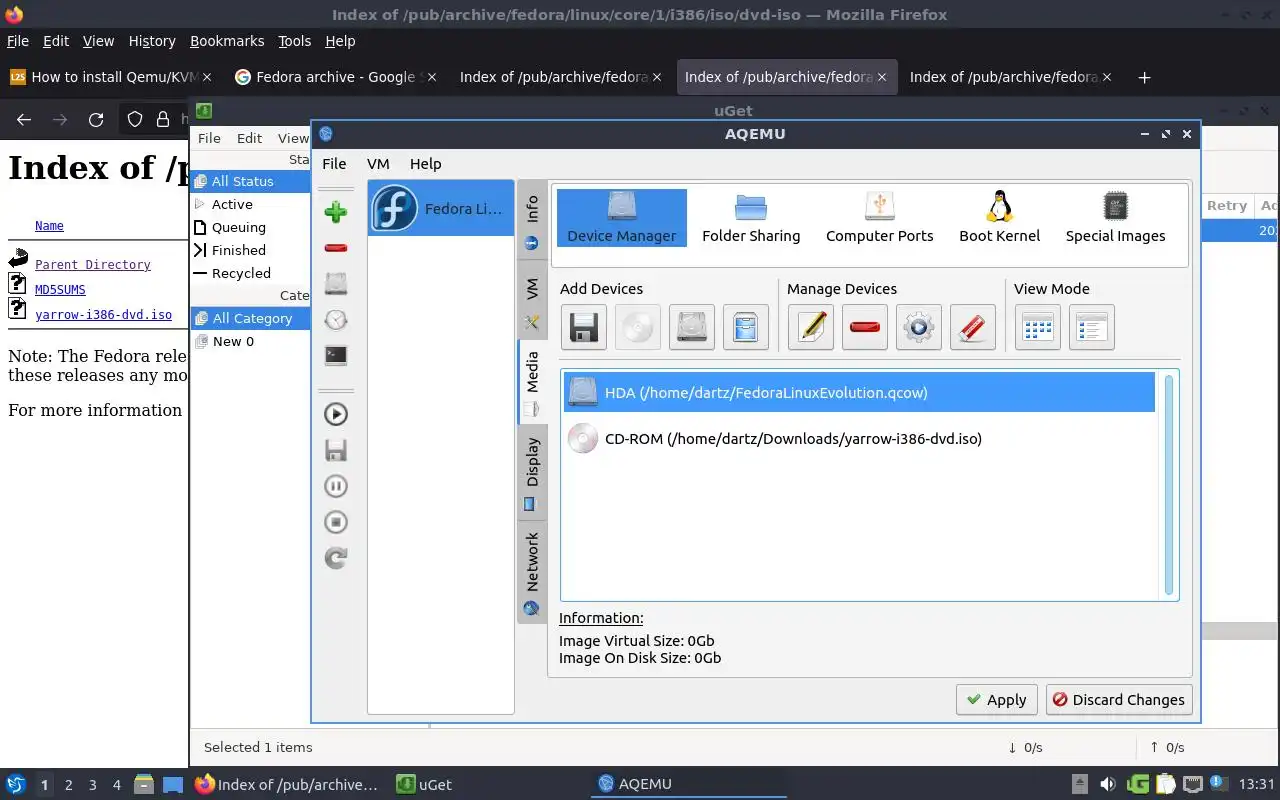Click the floppy save-state icon in the left toolbar
1280x800 pixels.
pos(336,450)
